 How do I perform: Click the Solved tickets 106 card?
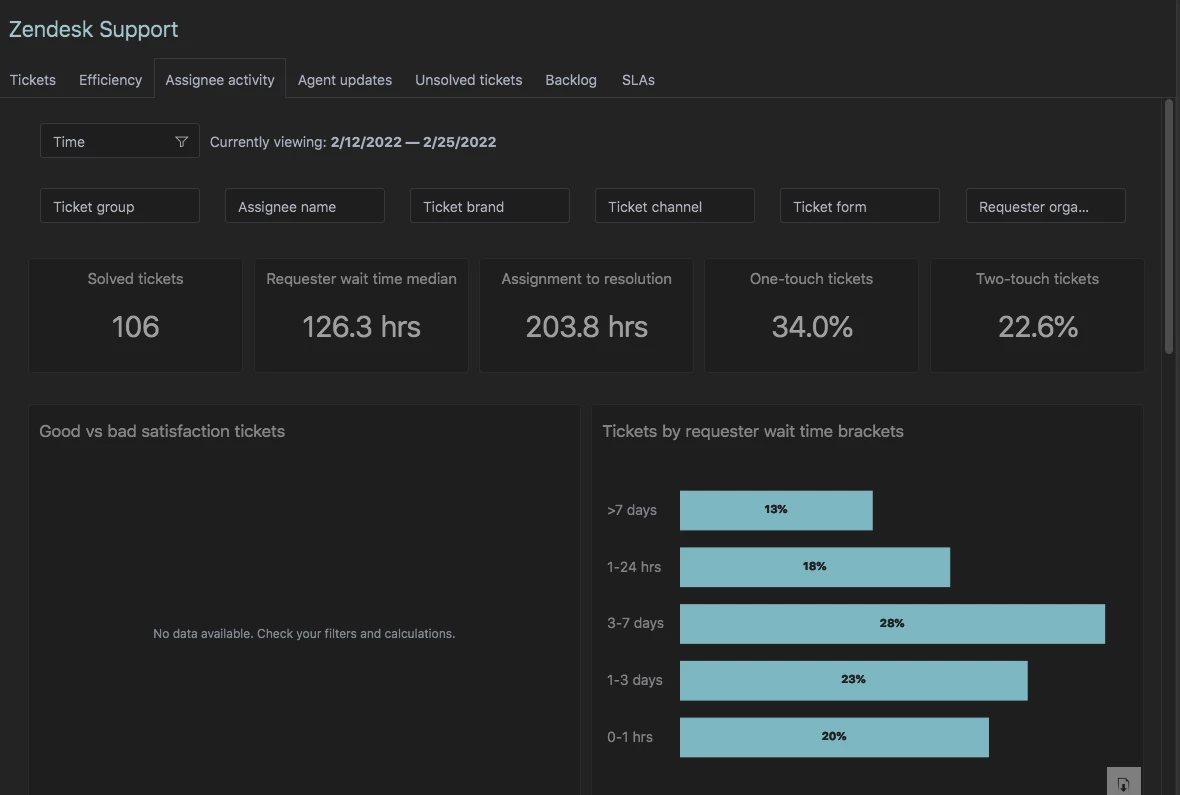[x=135, y=315]
